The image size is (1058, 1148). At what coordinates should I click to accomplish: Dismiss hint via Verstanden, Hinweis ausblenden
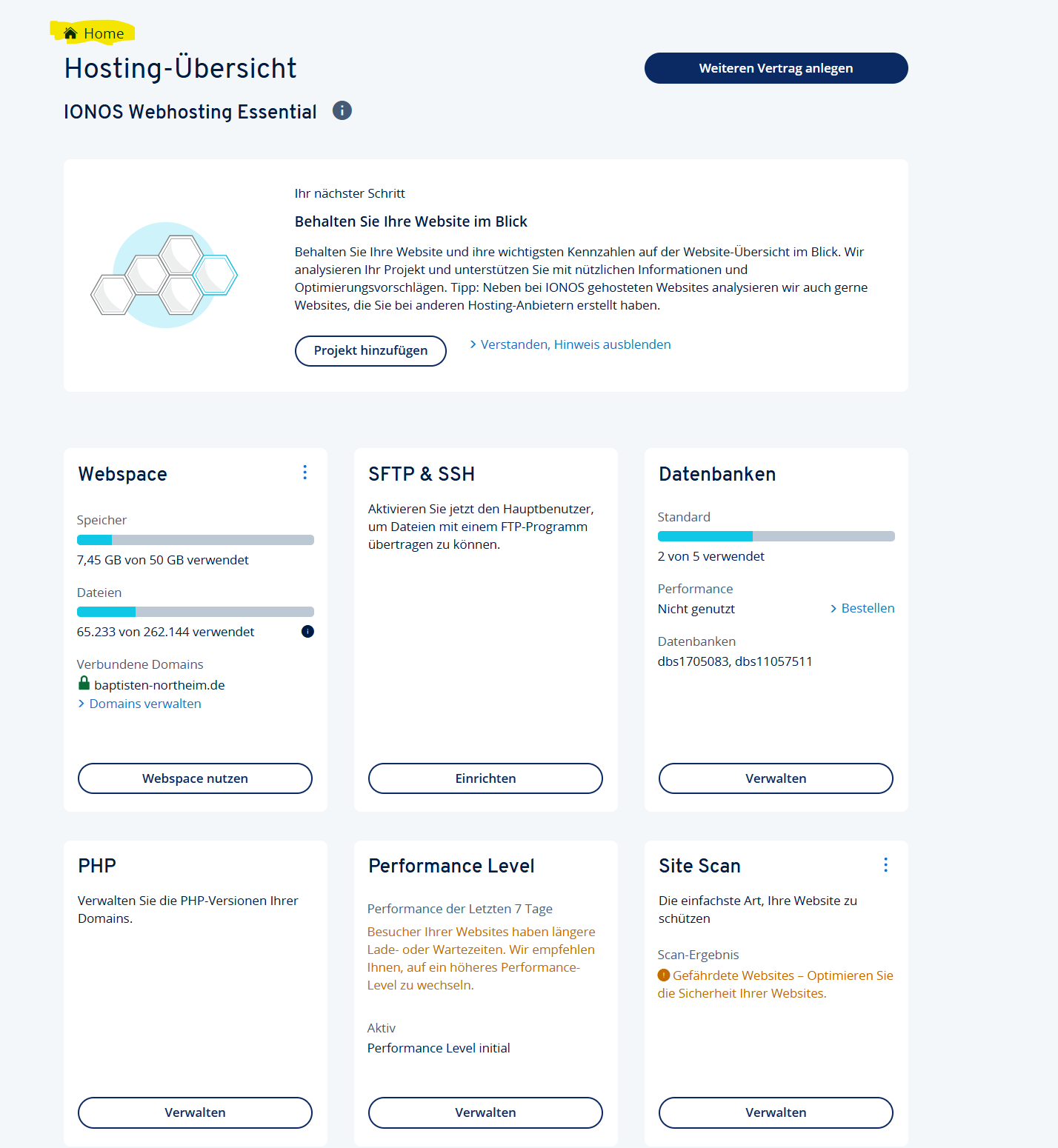(575, 344)
